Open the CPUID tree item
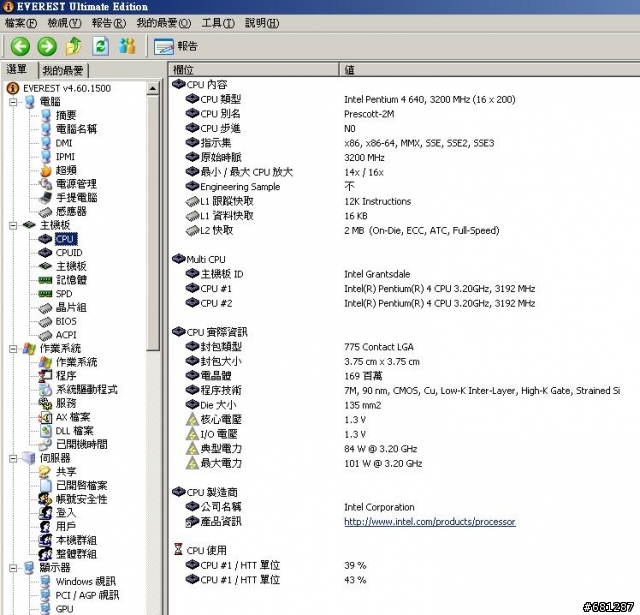The width and height of the screenshot is (640, 615). coord(69,253)
